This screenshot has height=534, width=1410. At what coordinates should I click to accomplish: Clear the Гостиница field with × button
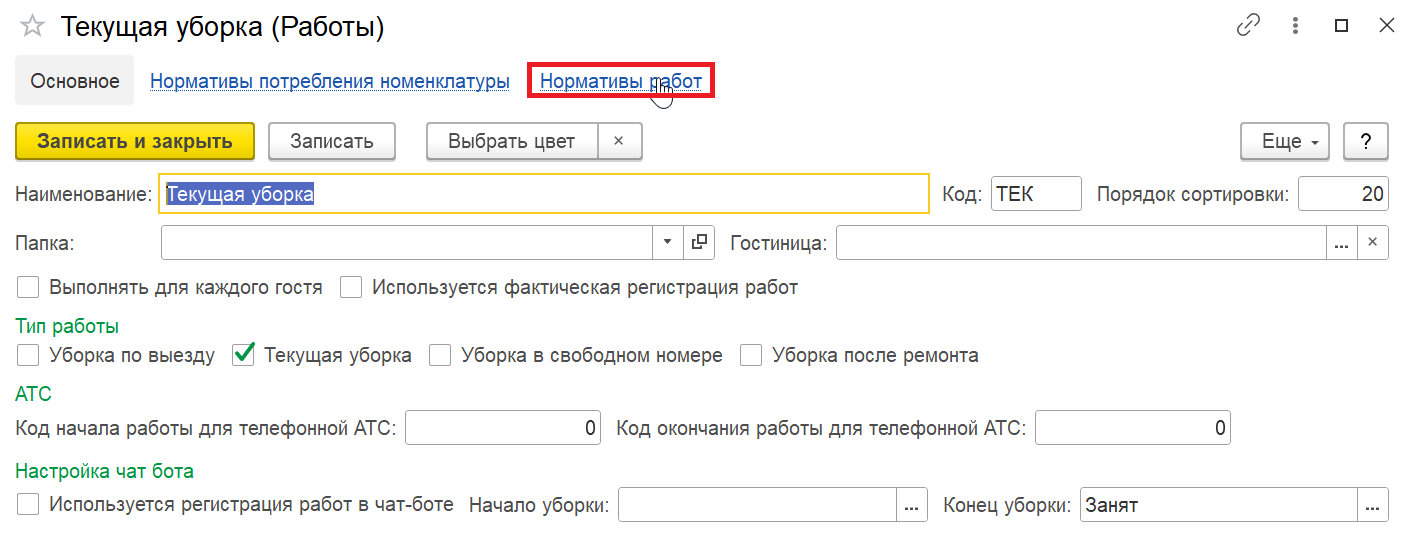pos(1373,242)
